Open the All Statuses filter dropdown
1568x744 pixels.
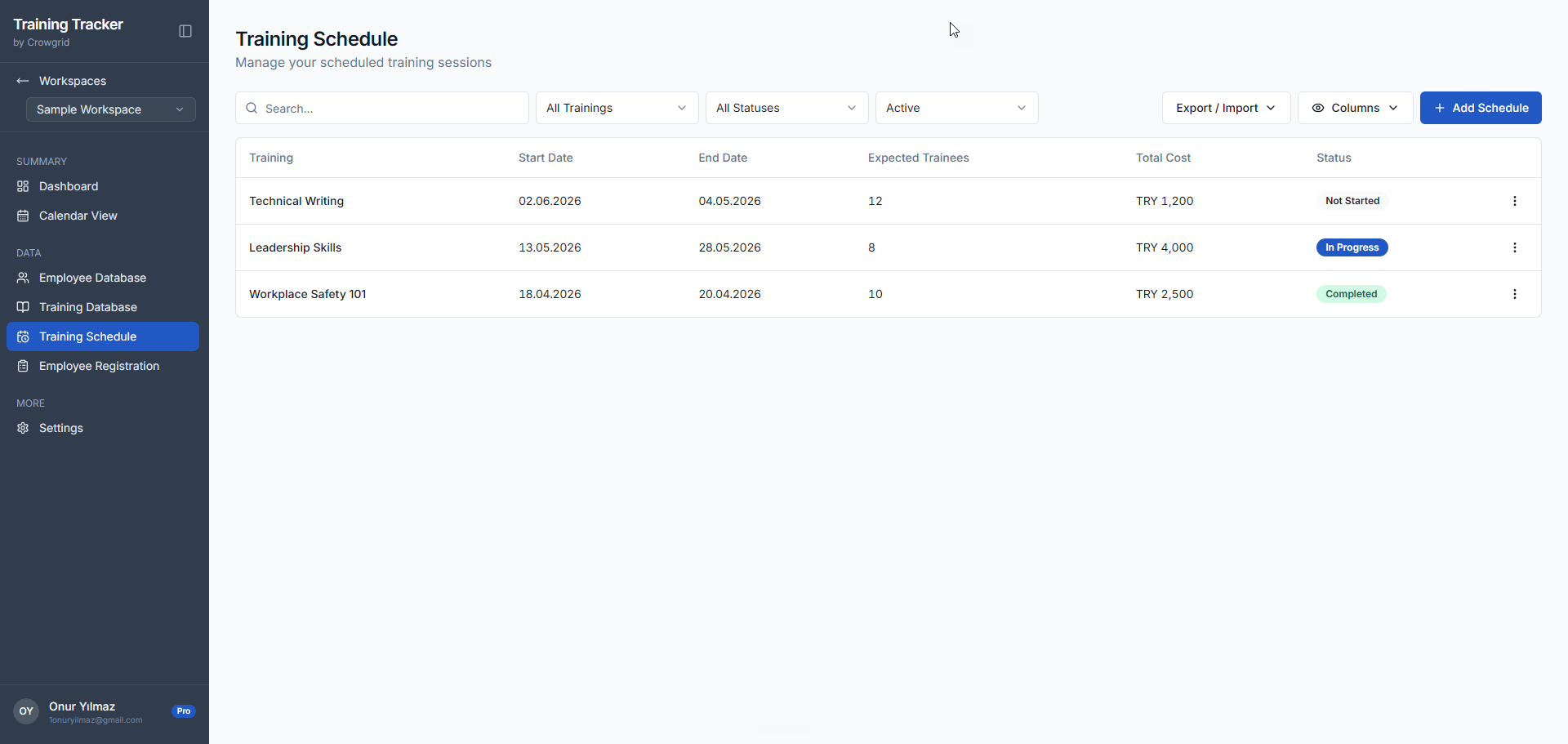tap(787, 108)
